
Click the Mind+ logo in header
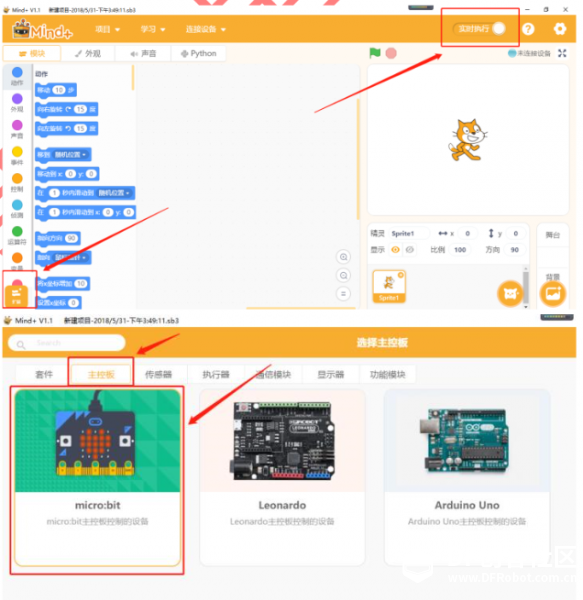[42, 29]
